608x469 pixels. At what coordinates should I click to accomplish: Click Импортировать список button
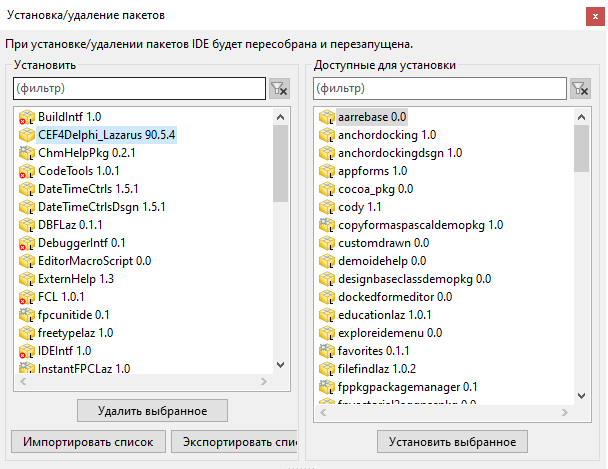click(88, 442)
